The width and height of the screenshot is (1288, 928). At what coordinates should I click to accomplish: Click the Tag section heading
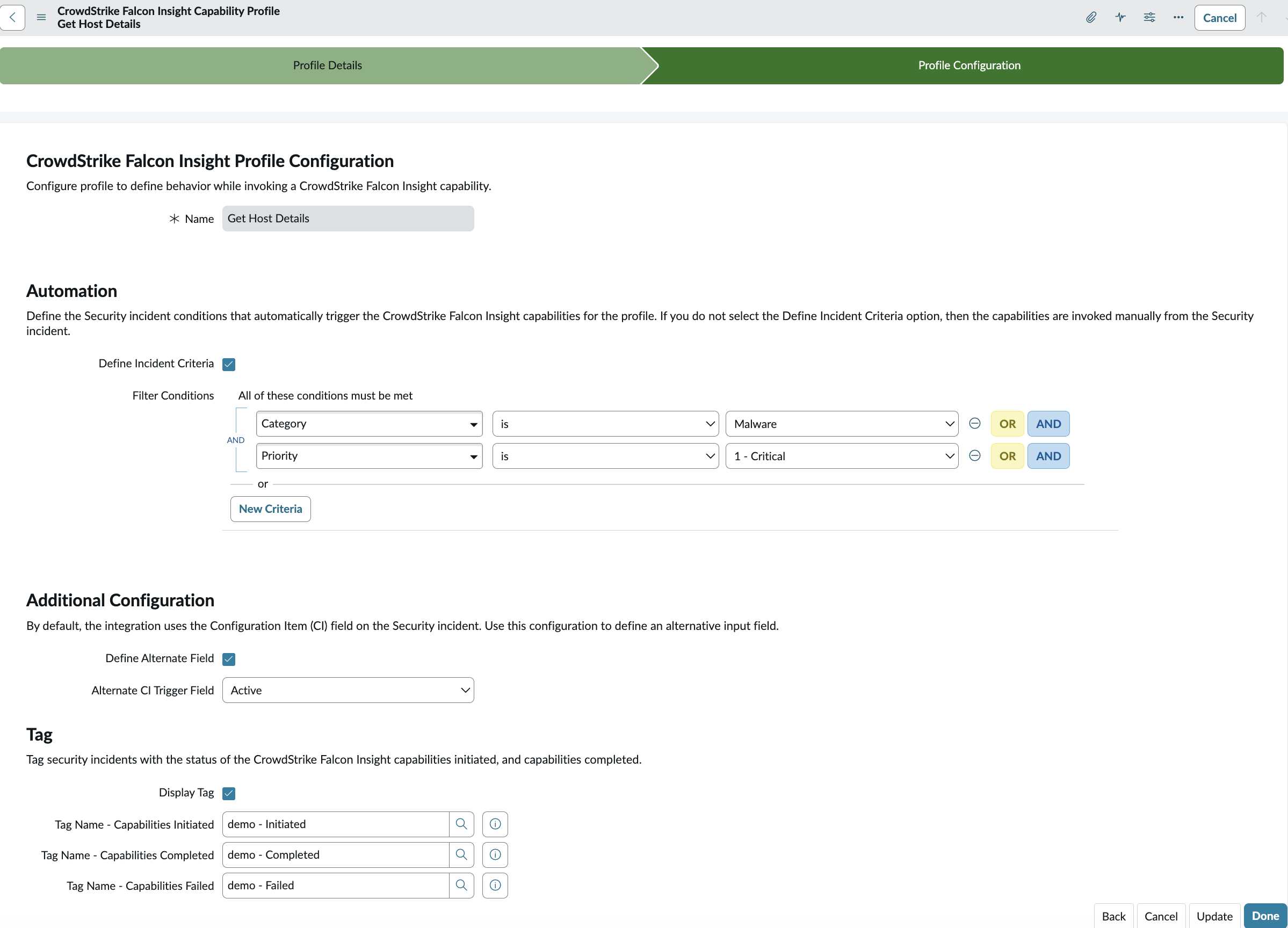pyautogui.click(x=39, y=734)
